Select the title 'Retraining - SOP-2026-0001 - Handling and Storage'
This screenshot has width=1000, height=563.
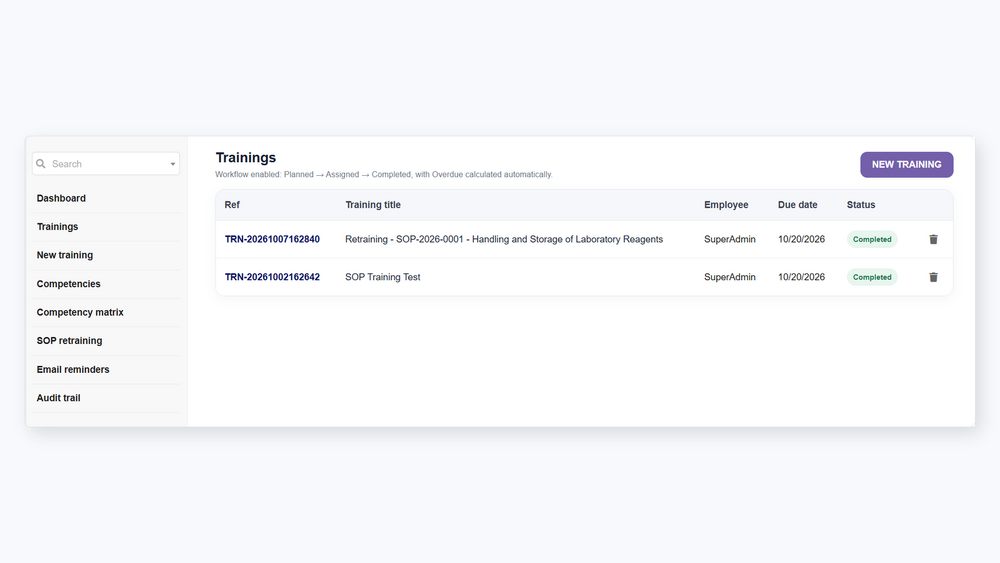click(x=504, y=239)
